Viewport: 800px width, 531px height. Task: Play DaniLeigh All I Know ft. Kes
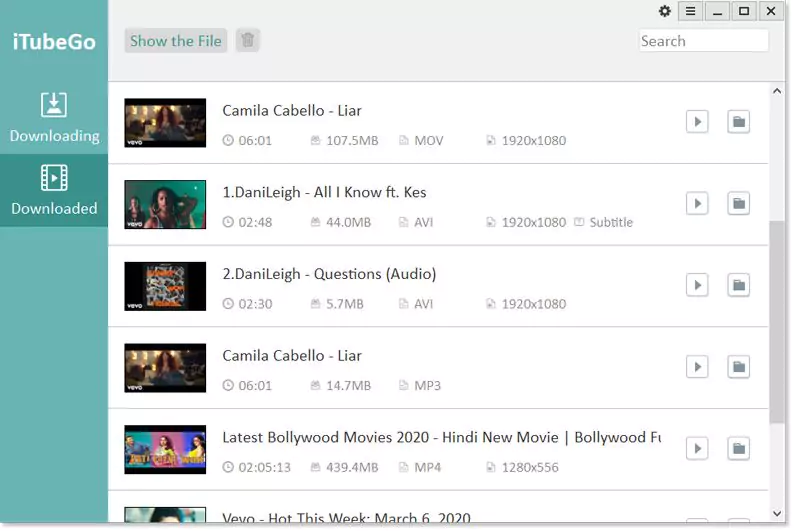pyautogui.click(x=697, y=204)
